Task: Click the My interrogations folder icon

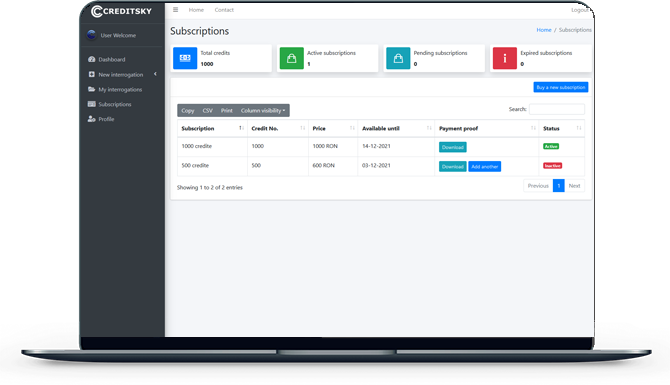Action: point(91,89)
